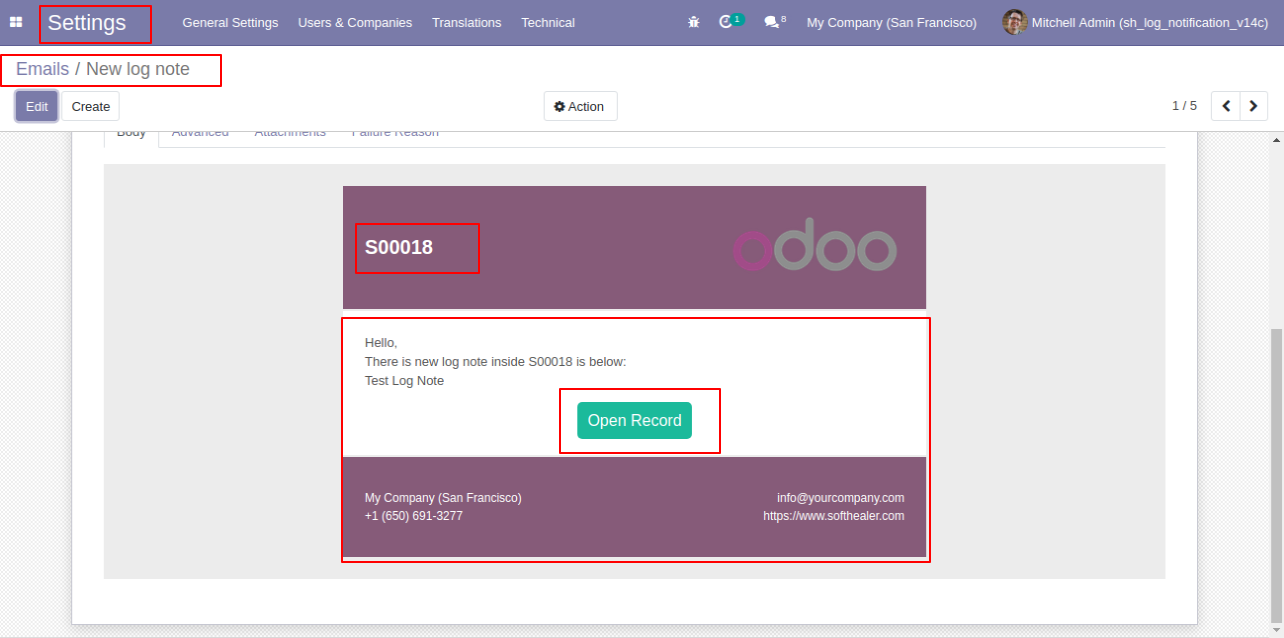Click the "Hello," greeting line

pos(381,343)
